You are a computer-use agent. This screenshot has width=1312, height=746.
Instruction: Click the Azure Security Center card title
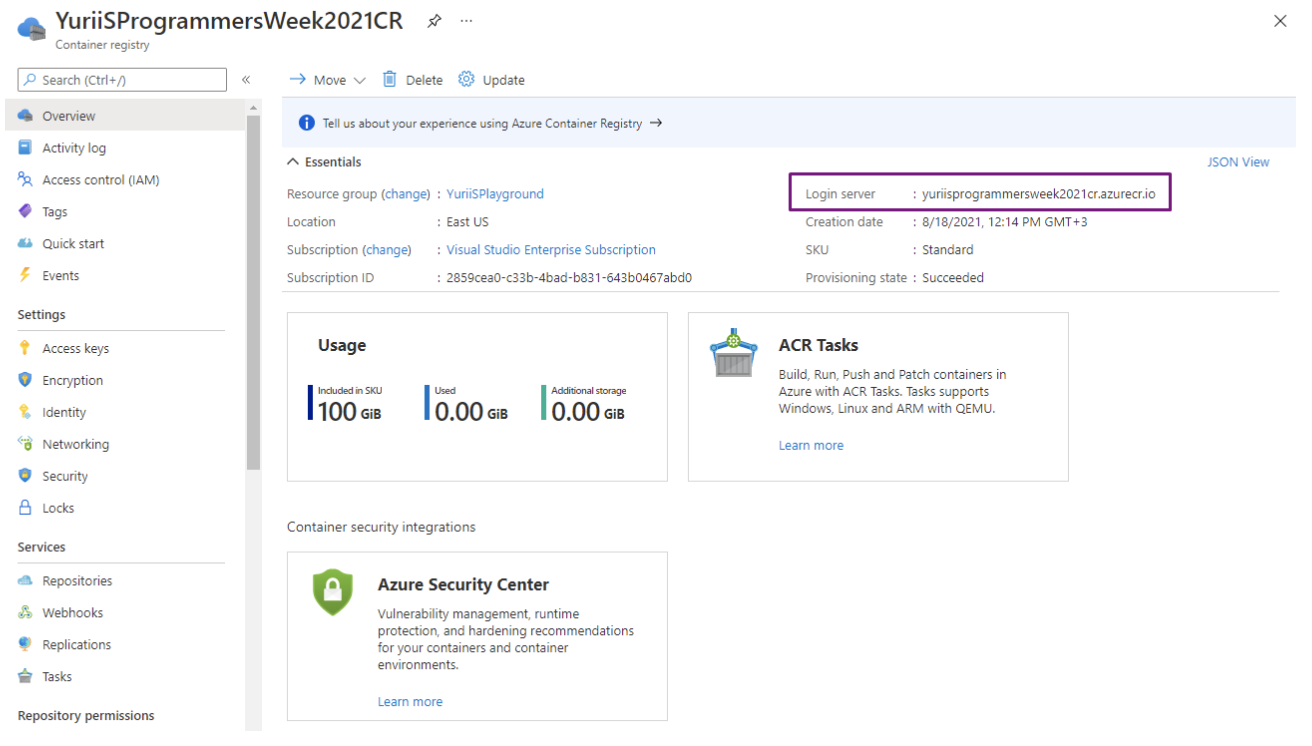[x=463, y=585]
